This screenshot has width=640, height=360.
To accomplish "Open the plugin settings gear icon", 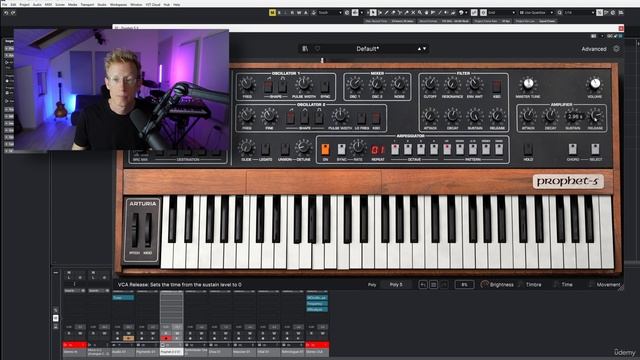I will coord(616,49).
